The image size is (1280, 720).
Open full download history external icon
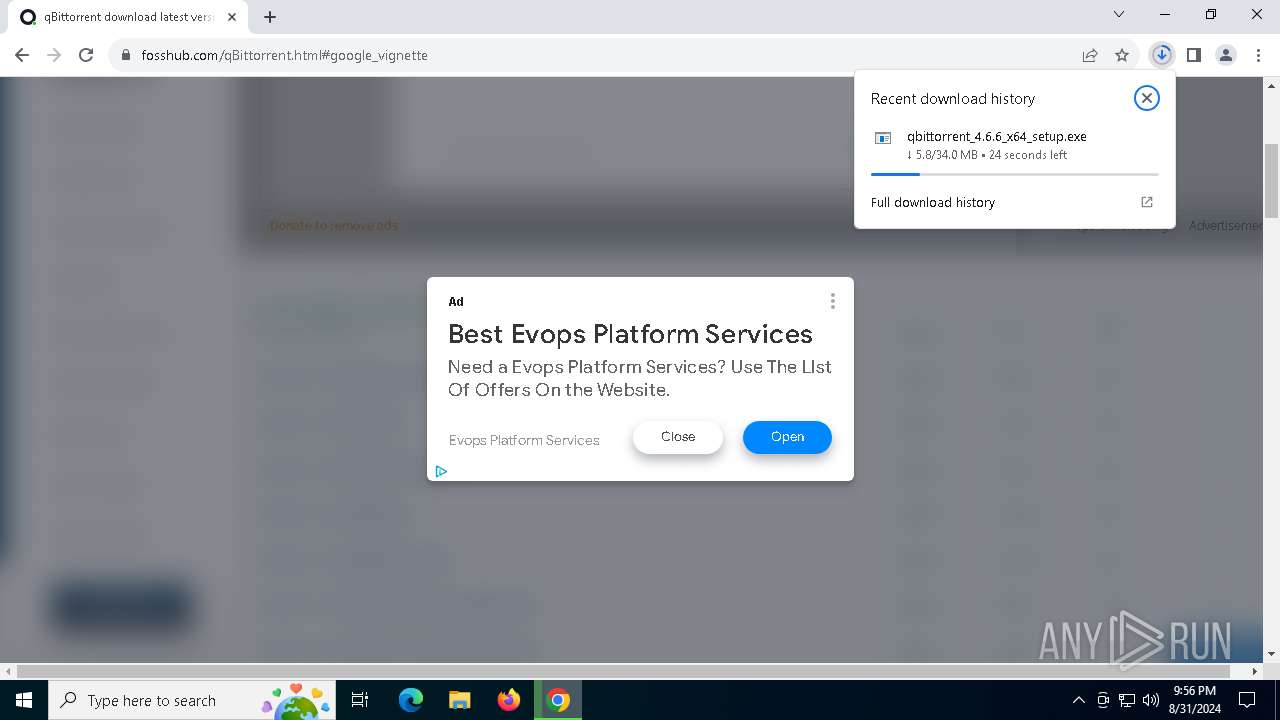pos(1147,202)
